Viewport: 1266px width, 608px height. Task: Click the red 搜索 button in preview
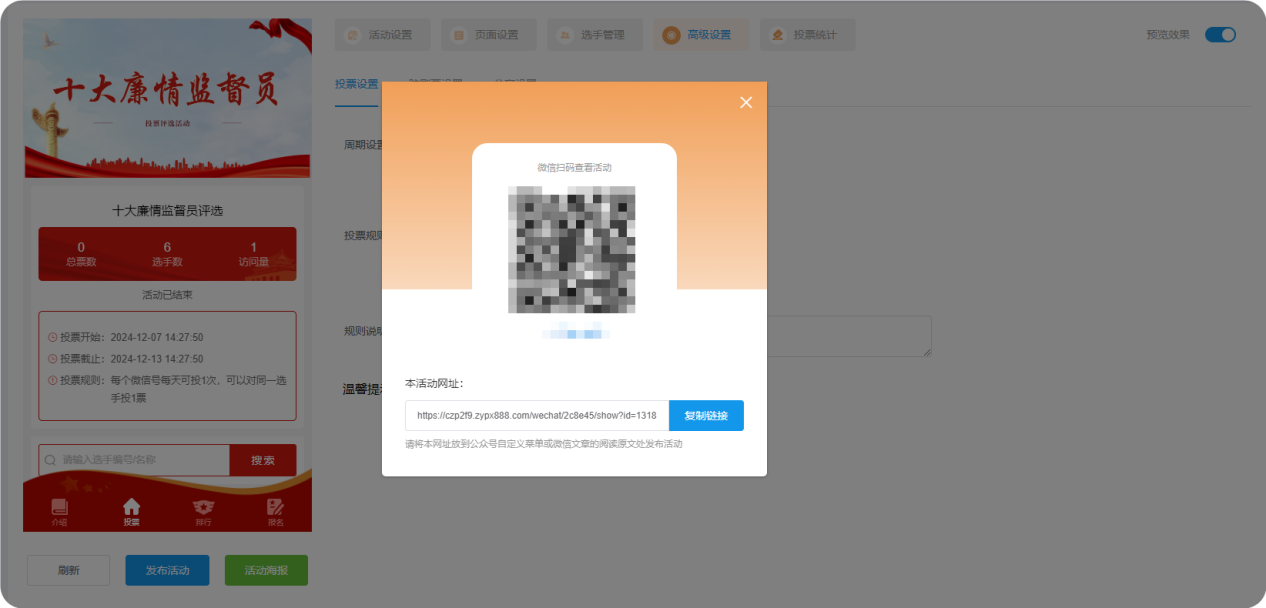click(263, 460)
